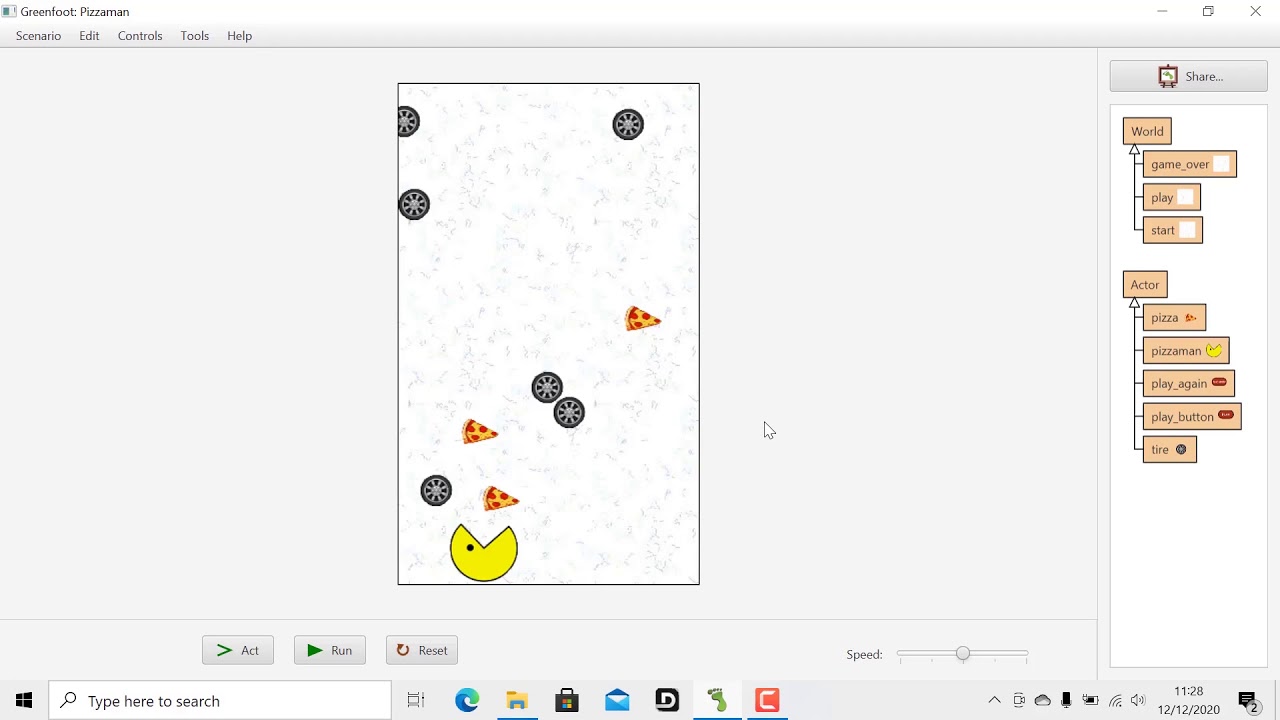This screenshot has width=1280, height=720.
Task: Click the Share button
Action: [1189, 76]
